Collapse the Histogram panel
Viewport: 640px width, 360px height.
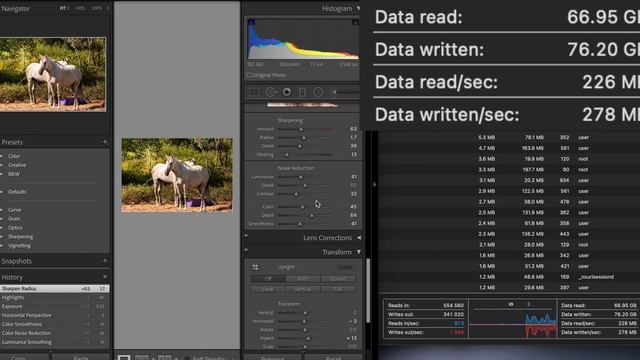coord(359,8)
